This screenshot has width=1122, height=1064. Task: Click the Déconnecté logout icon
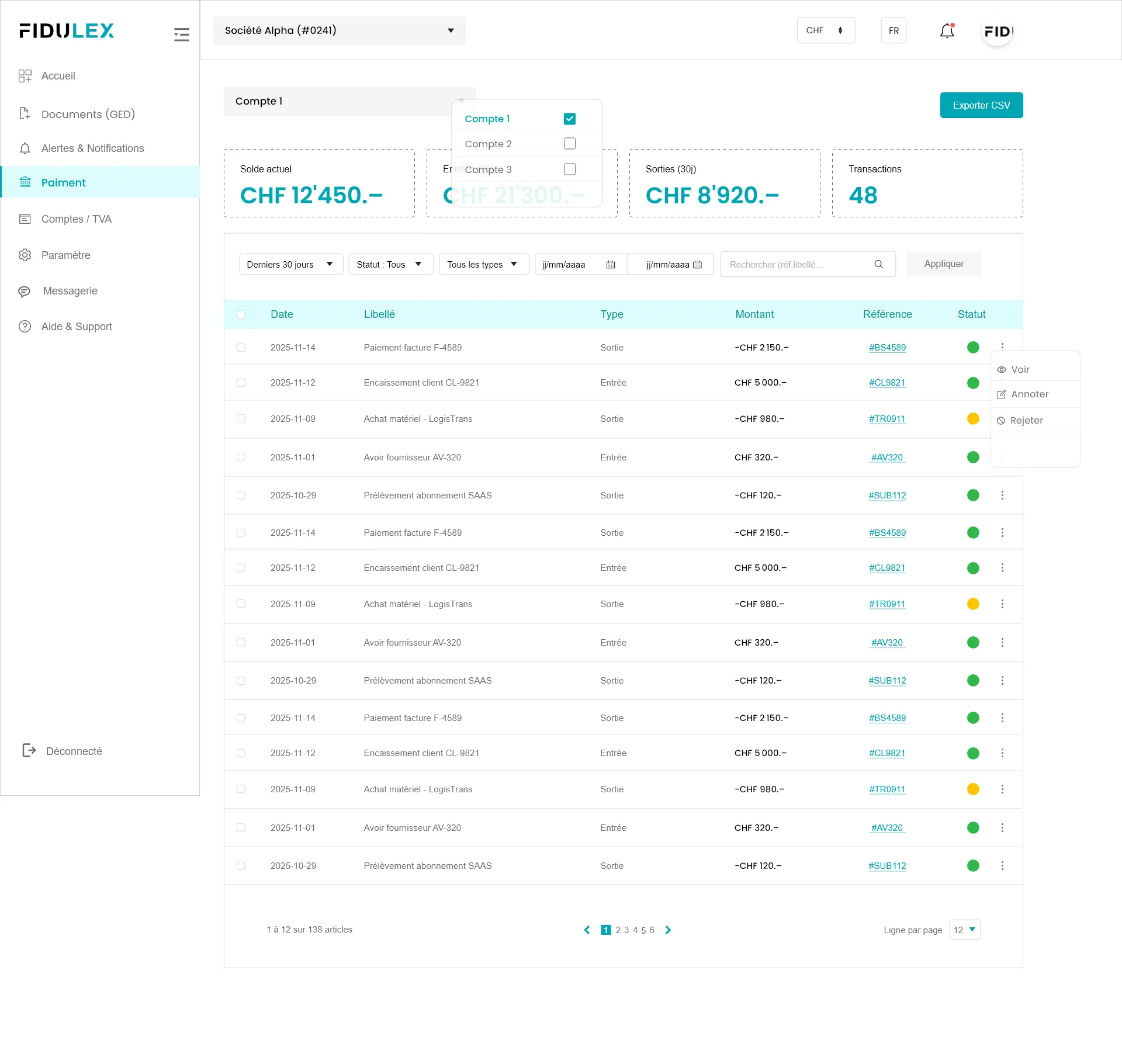[x=29, y=750]
